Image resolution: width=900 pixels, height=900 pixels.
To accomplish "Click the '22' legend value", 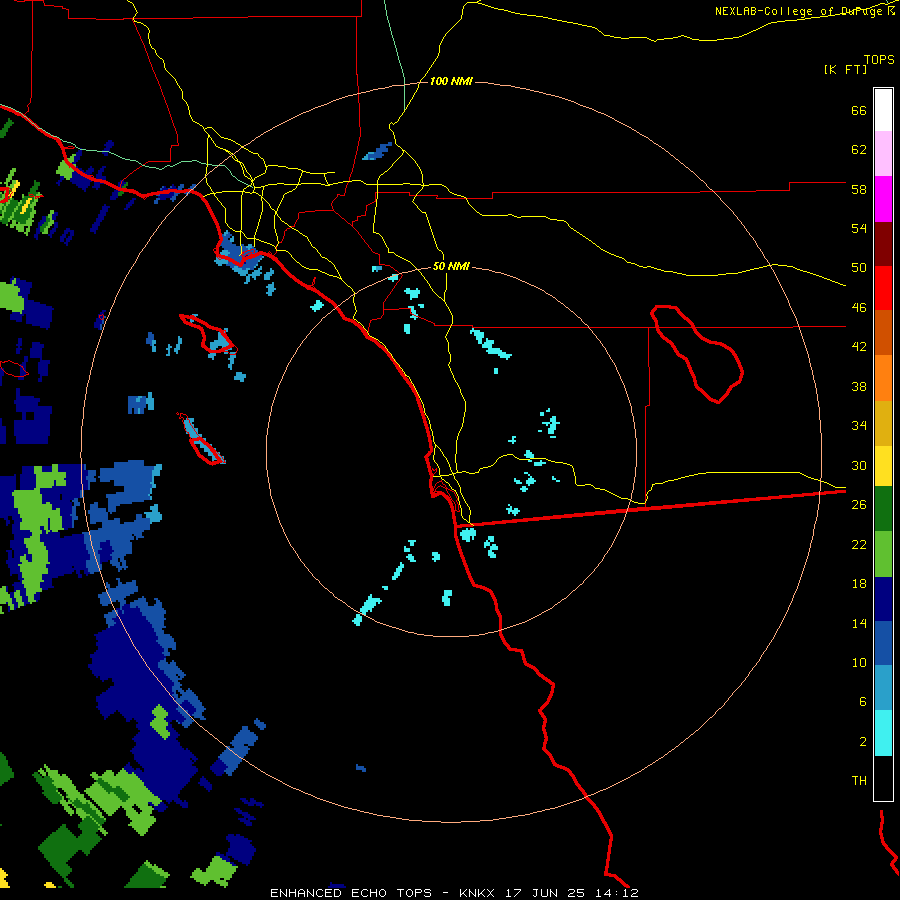I will point(859,544).
